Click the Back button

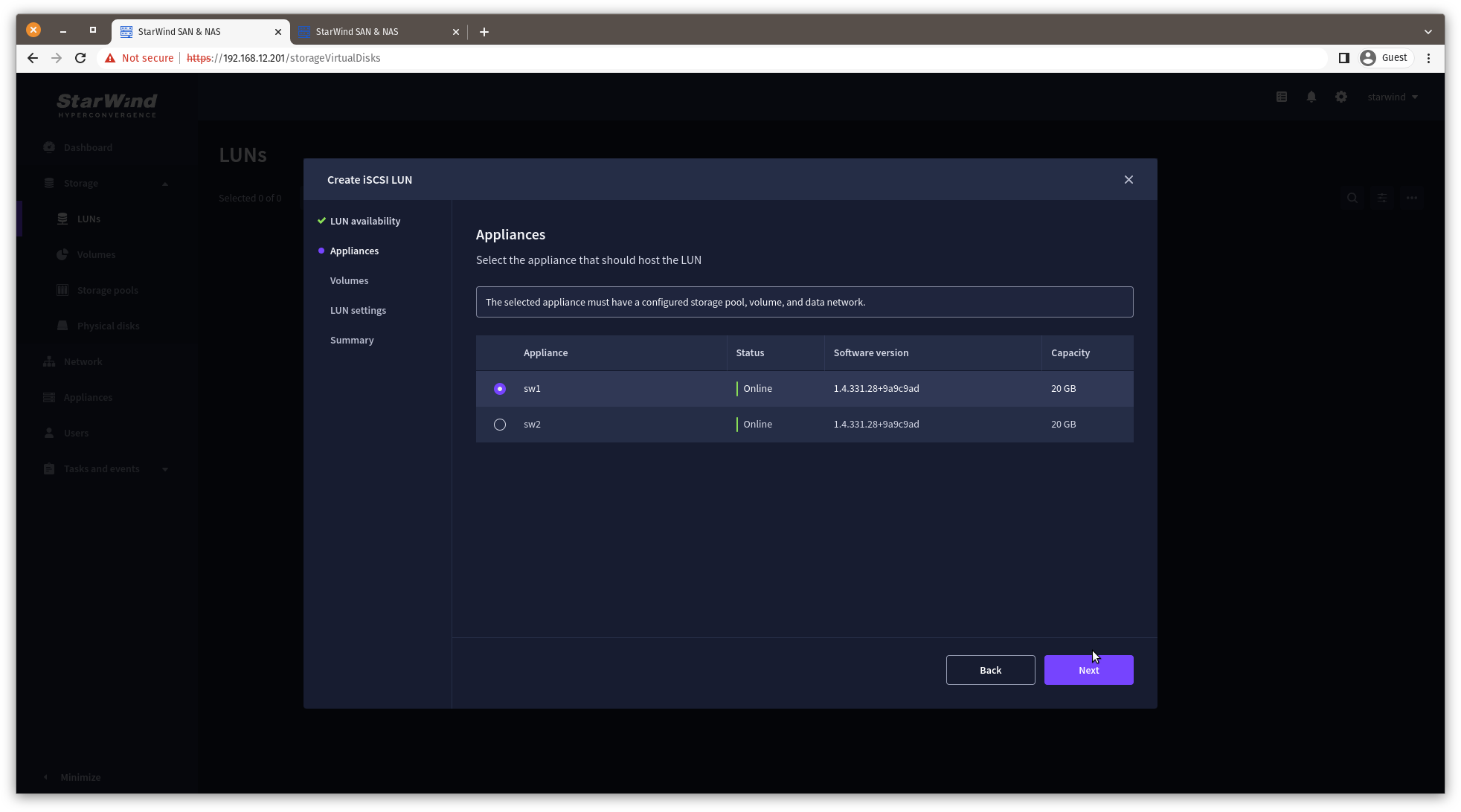click(x=990, y=670)
